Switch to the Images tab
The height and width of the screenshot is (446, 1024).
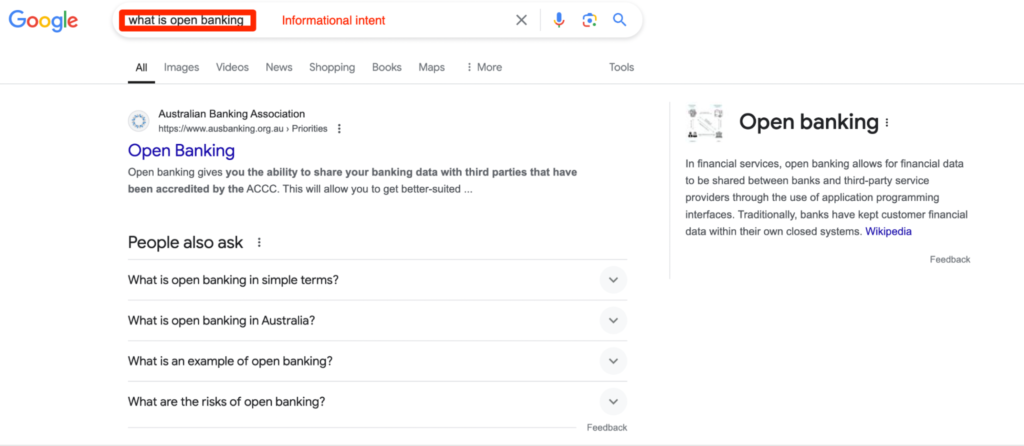click(182, 67)
